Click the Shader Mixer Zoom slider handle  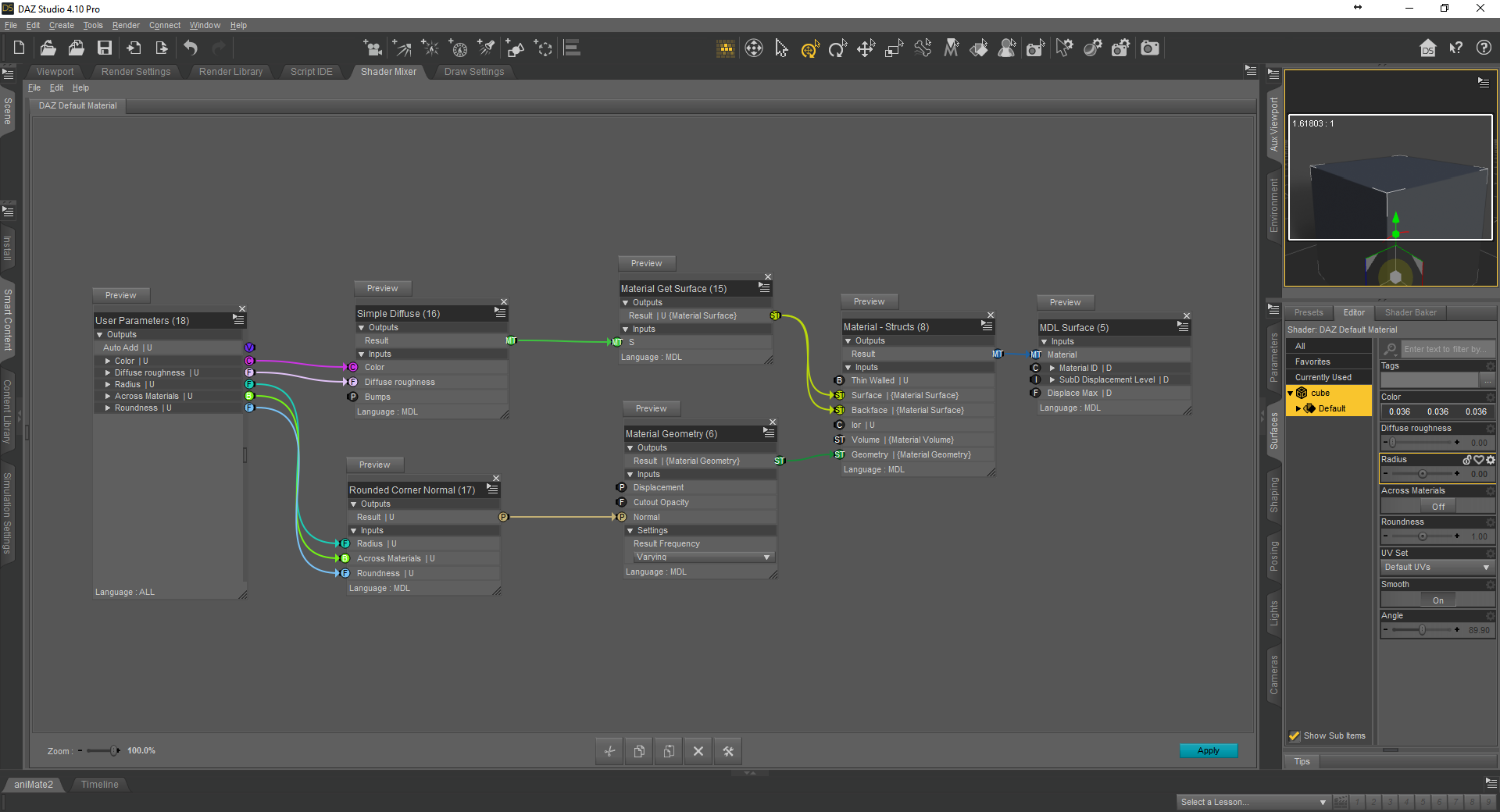tap(114, 750)
